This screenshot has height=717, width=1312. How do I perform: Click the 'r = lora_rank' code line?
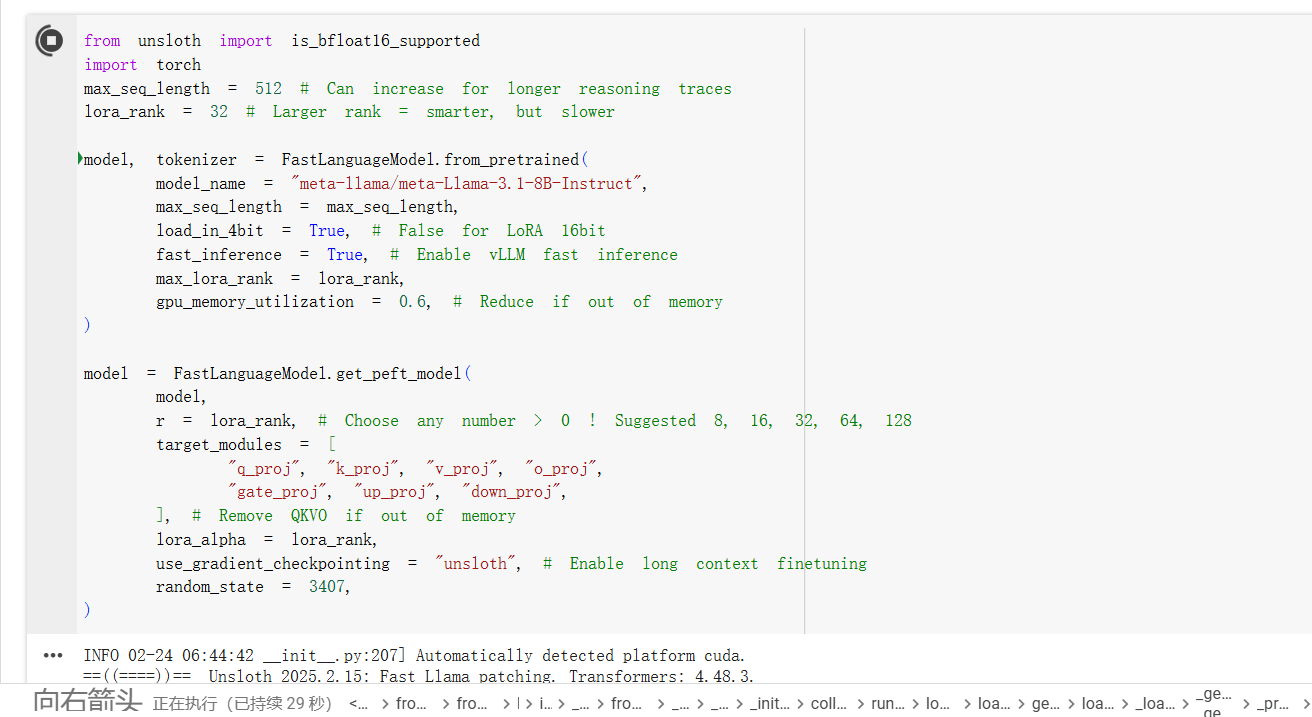pos(534,421)
